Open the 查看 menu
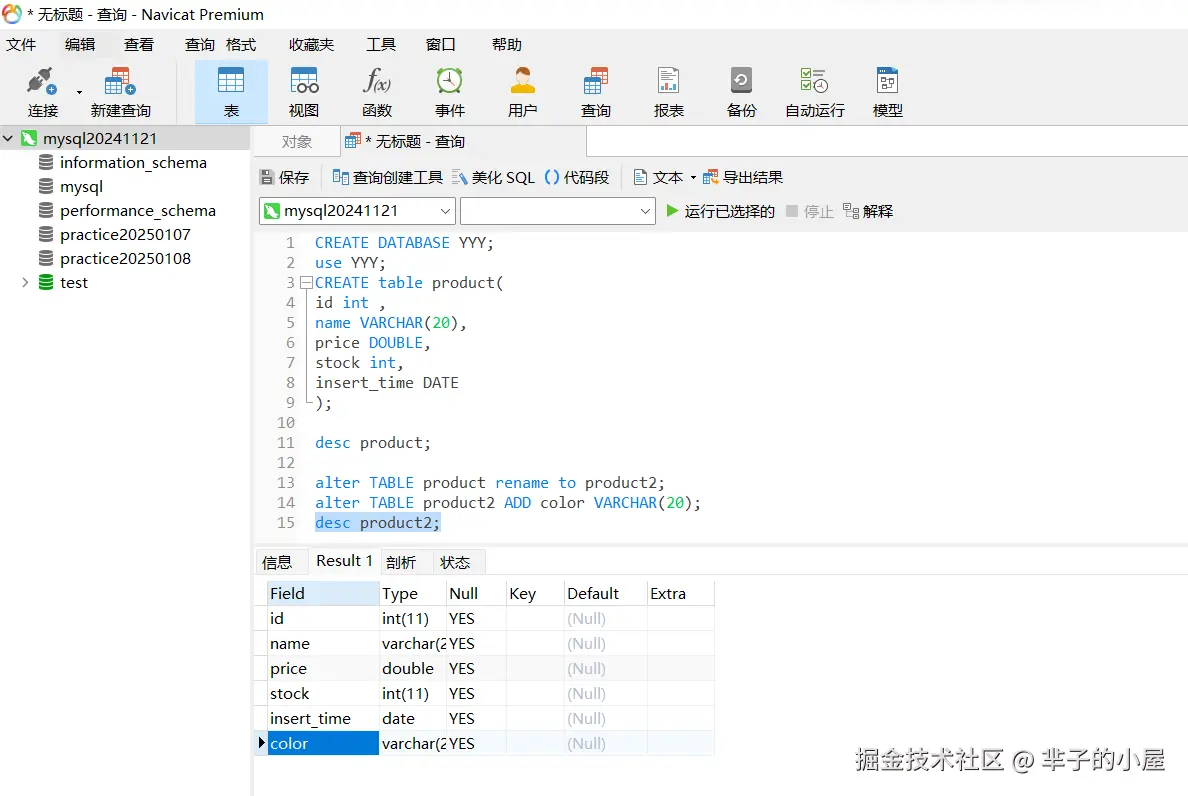This screenshot has height=796, width=1188. [x=139, y=45]
